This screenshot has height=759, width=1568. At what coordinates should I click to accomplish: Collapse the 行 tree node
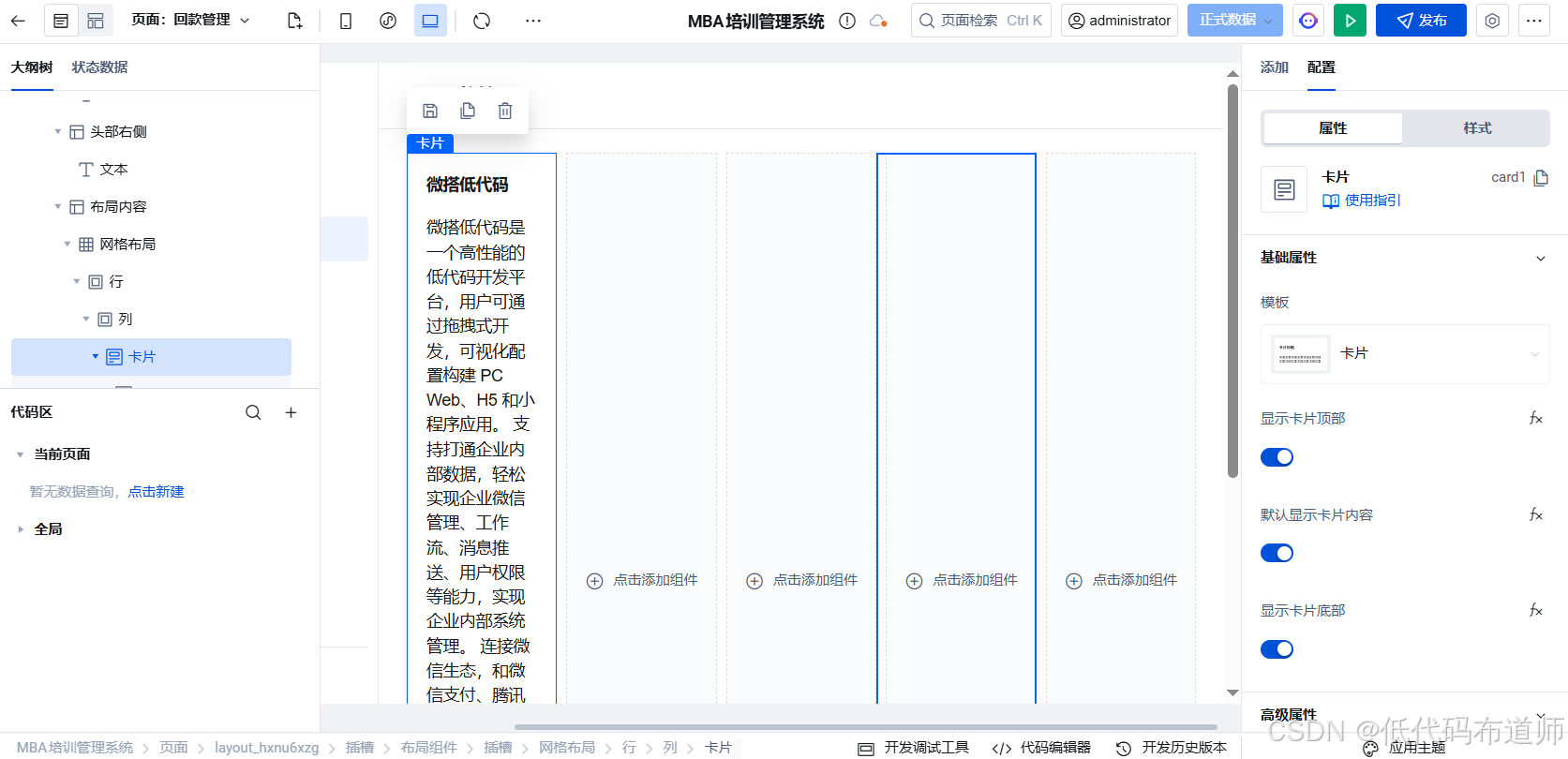coord(77,282)
